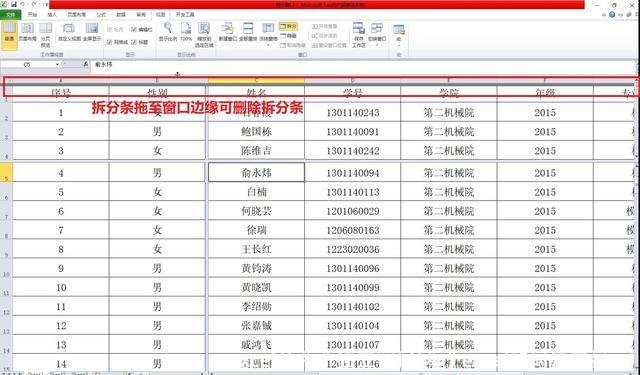
Task: Select student ID cell 1223020036
Action: click(353, 249)
